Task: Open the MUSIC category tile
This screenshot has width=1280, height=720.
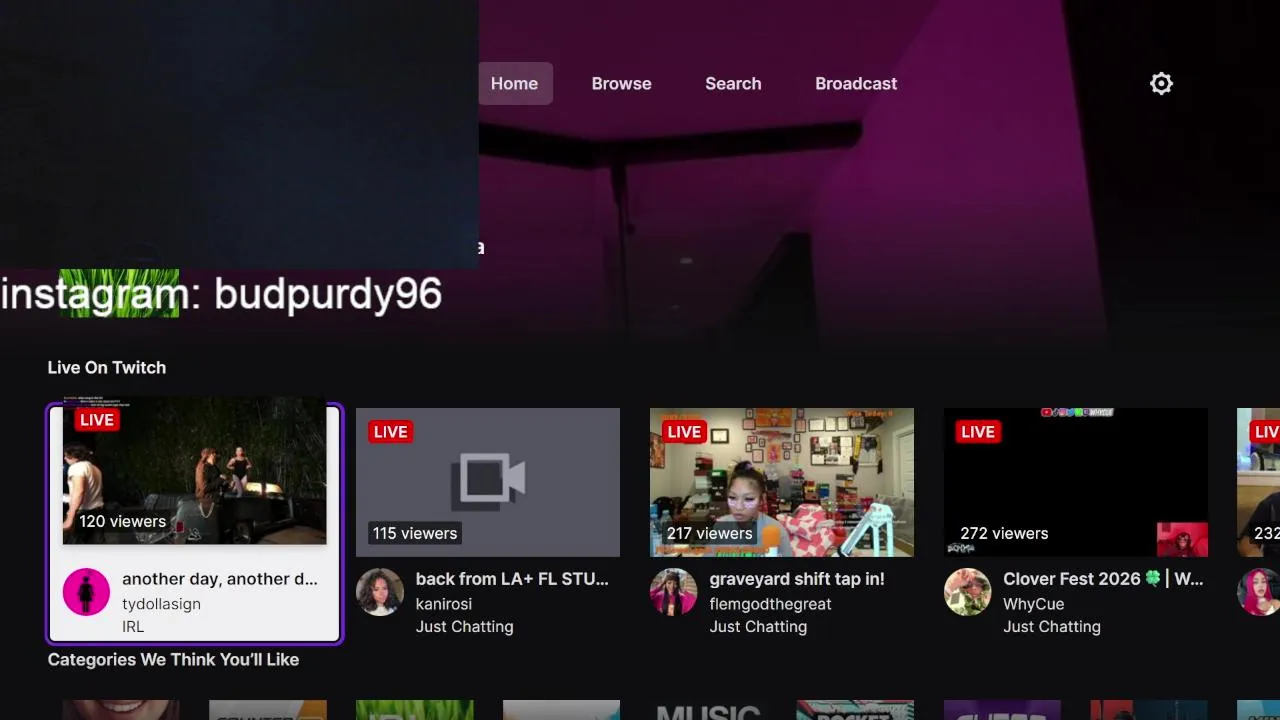Action: pyautogui.click(x=708, y=710)
